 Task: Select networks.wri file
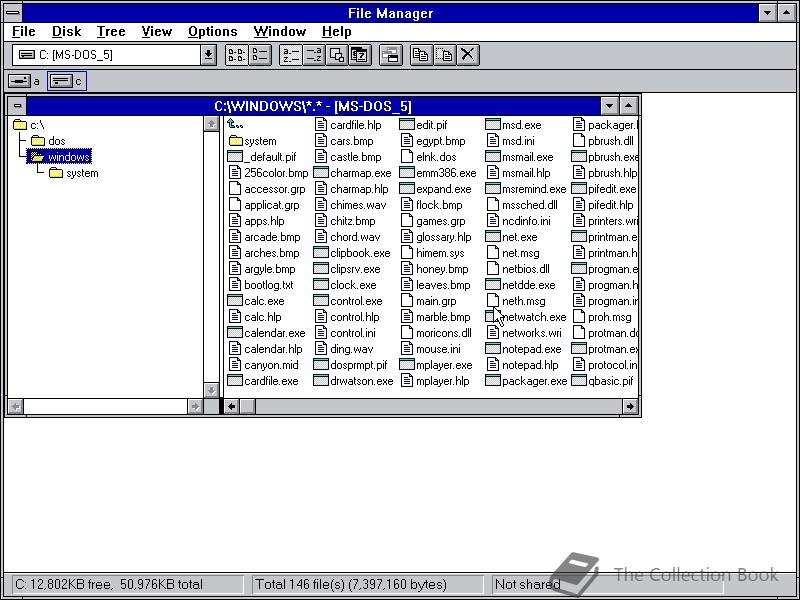(524, 333)
